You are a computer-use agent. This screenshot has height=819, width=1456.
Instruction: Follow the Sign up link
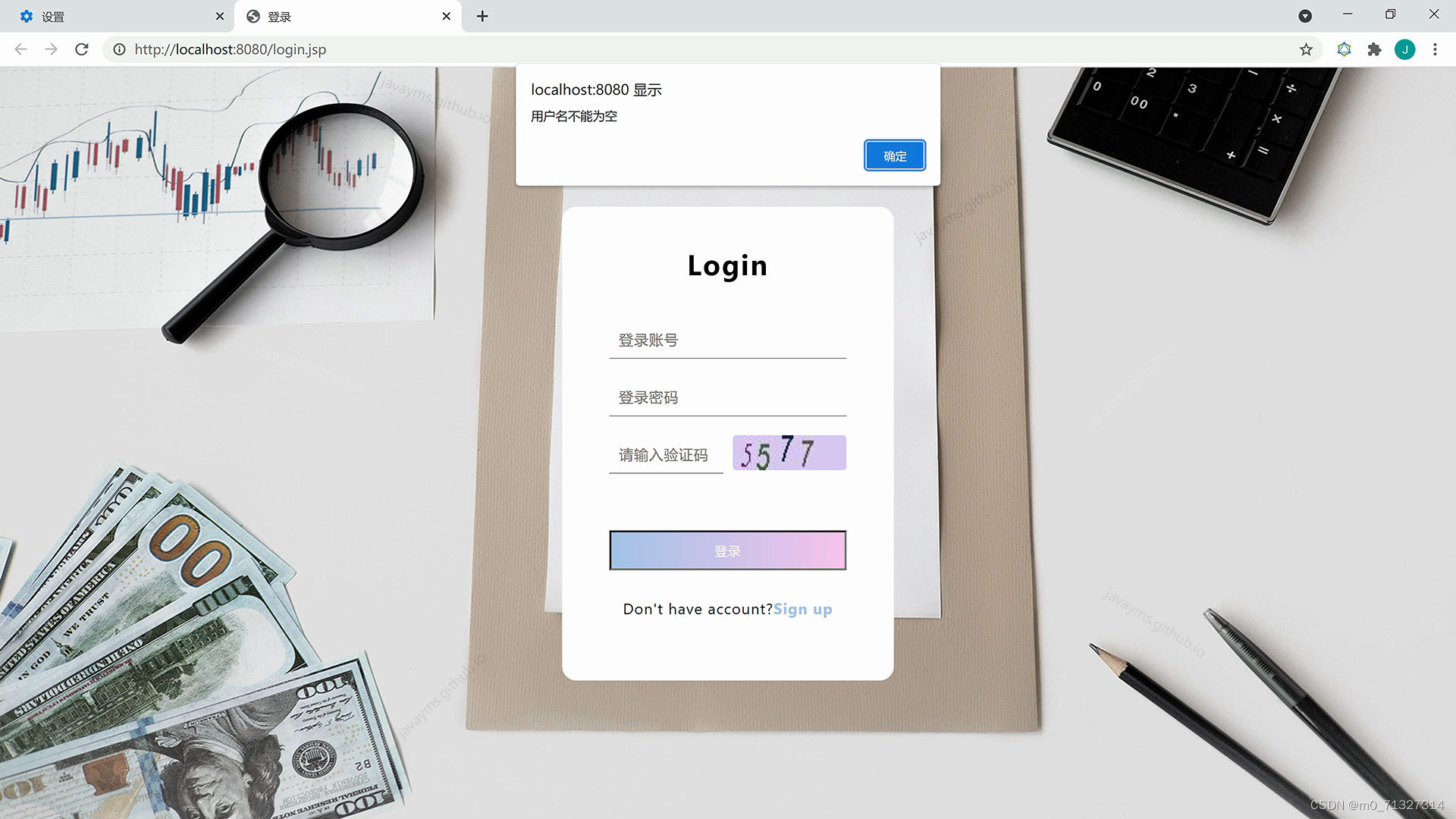tap(802, 609)
